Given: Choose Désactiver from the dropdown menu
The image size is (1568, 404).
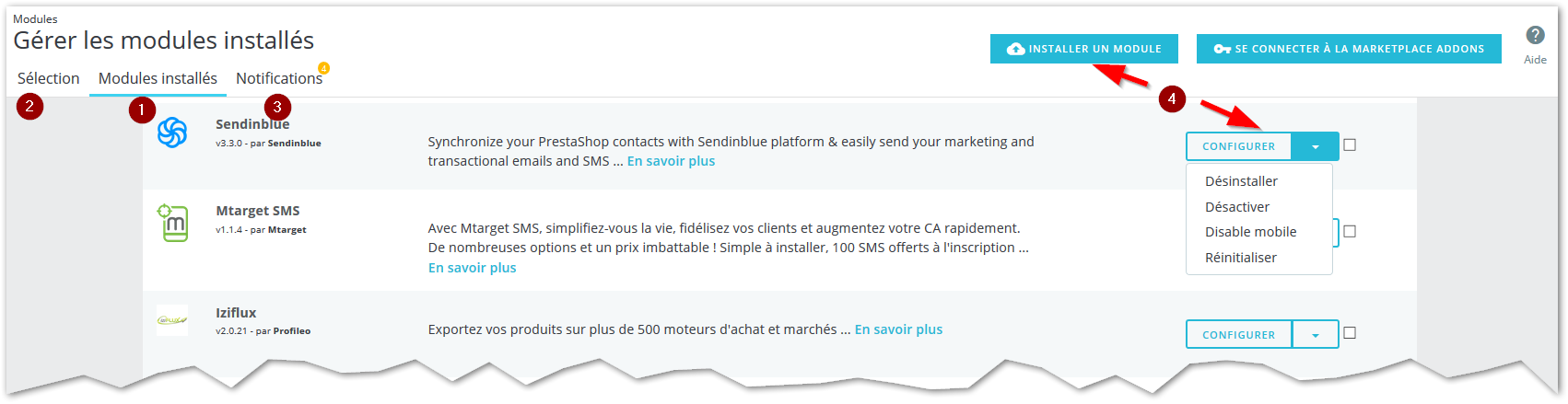Looking at the screenshot, I should (1237, 207).
